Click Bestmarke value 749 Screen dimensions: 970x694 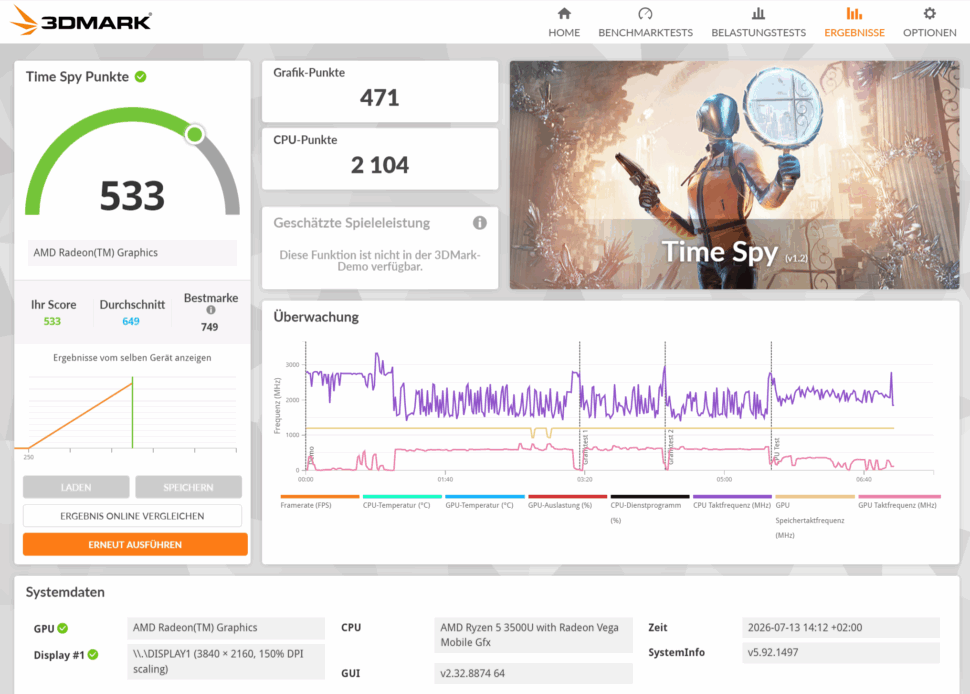point(209,327)
